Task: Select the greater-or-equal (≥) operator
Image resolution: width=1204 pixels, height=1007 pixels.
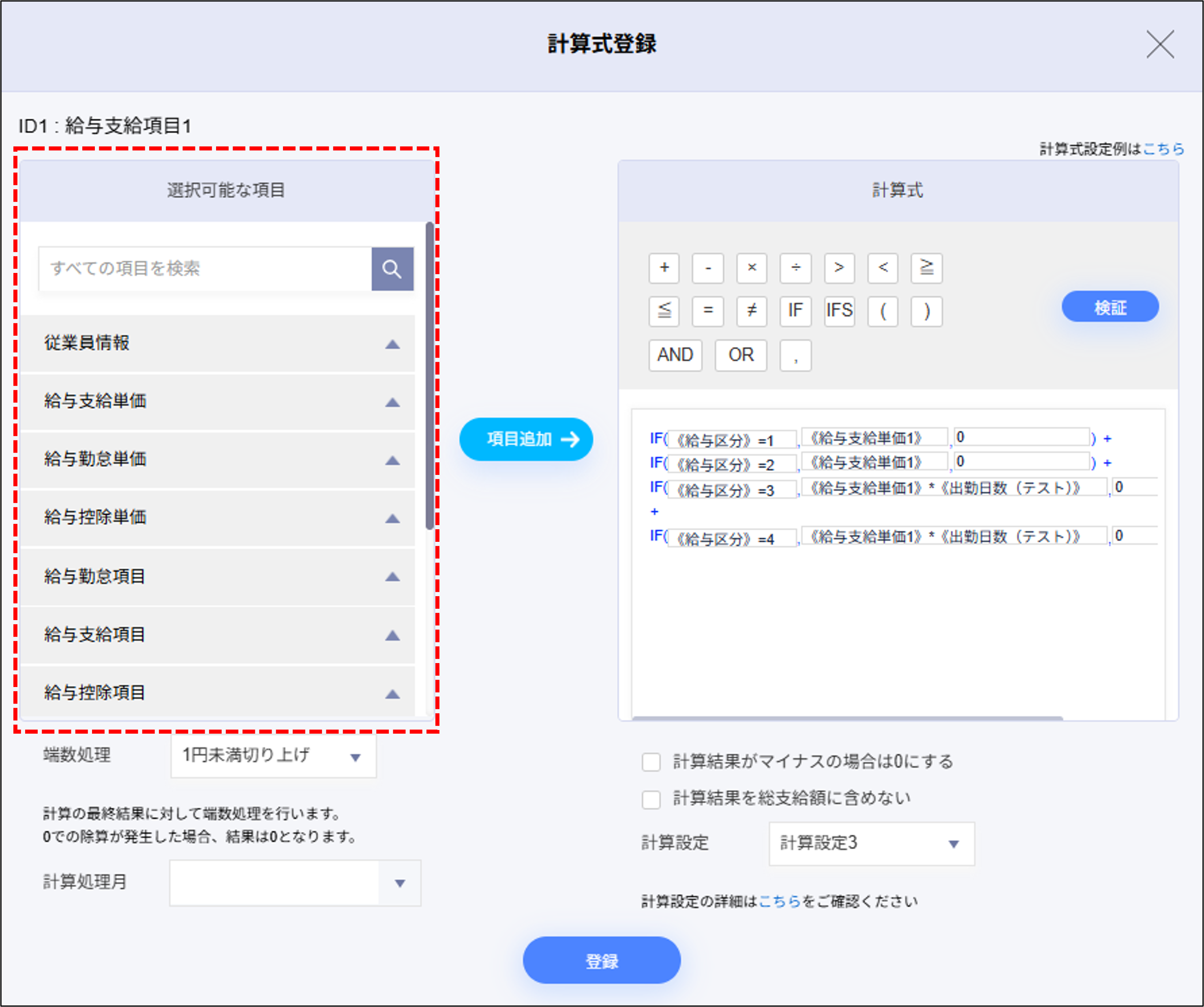Action: (926, 268)
